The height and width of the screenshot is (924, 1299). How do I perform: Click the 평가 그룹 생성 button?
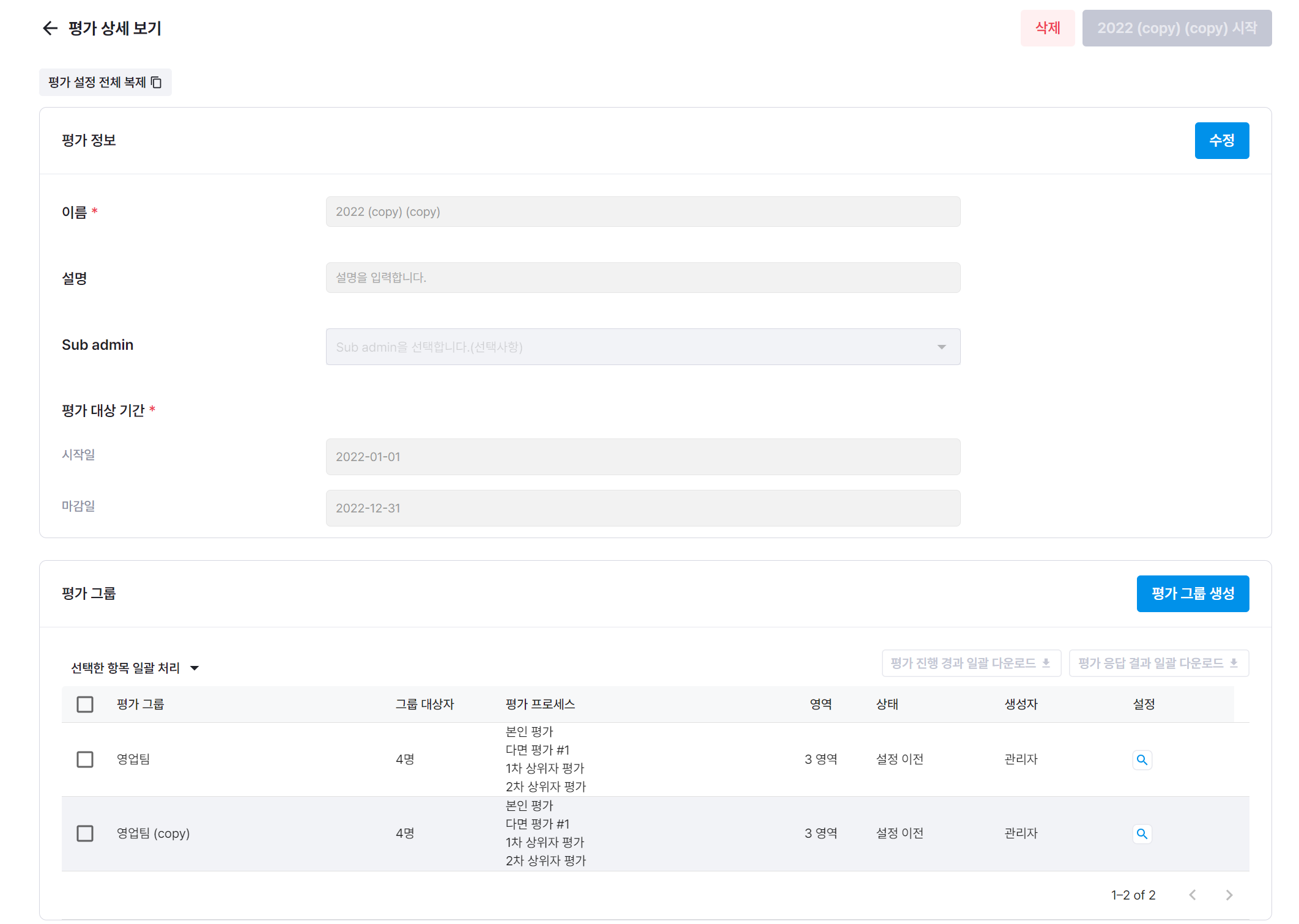(1192, 594)
